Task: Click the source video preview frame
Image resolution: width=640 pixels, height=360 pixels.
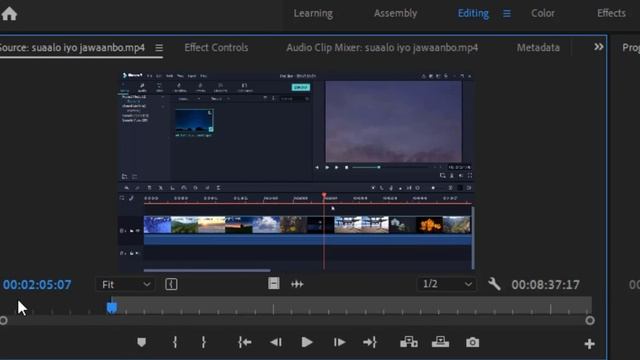Action: [297, 171]
